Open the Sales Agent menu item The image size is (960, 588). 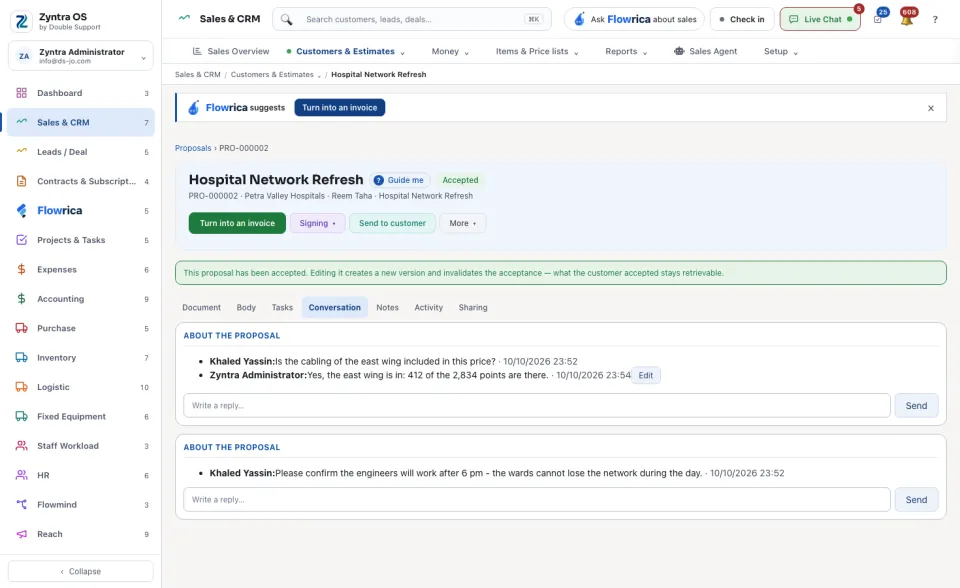(x=705, y=51)
